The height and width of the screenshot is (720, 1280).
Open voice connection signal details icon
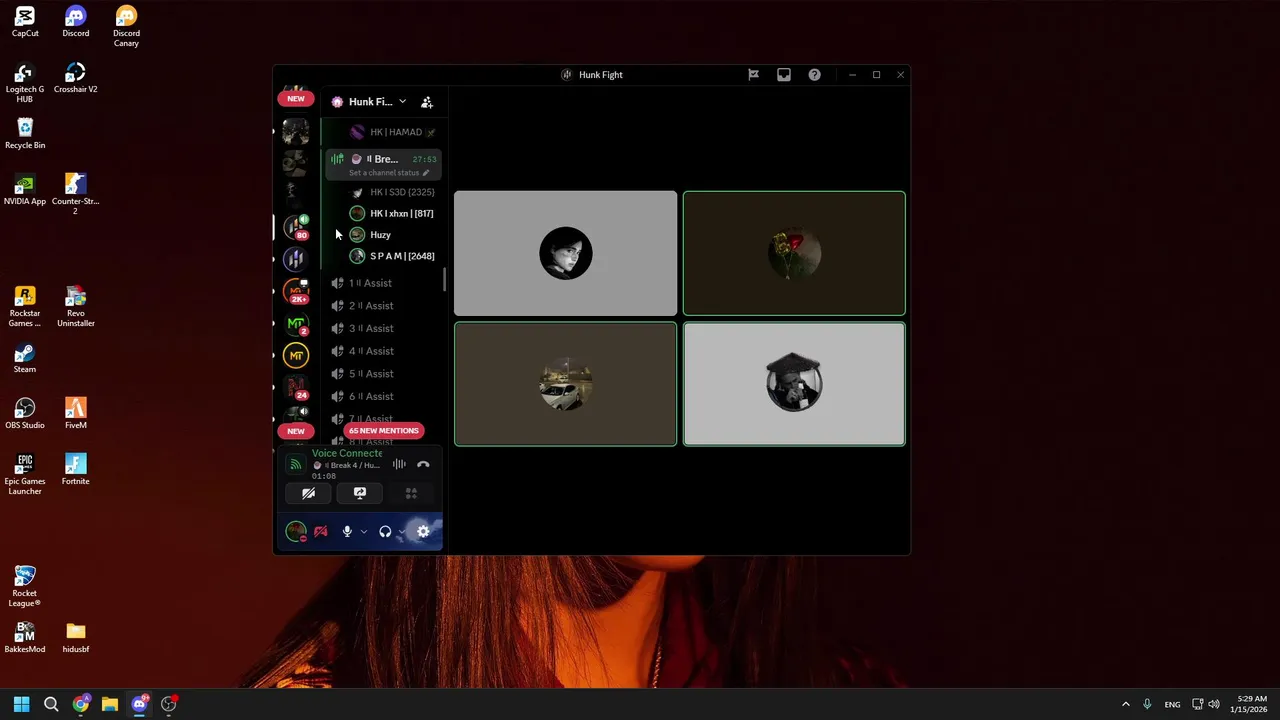295,464
